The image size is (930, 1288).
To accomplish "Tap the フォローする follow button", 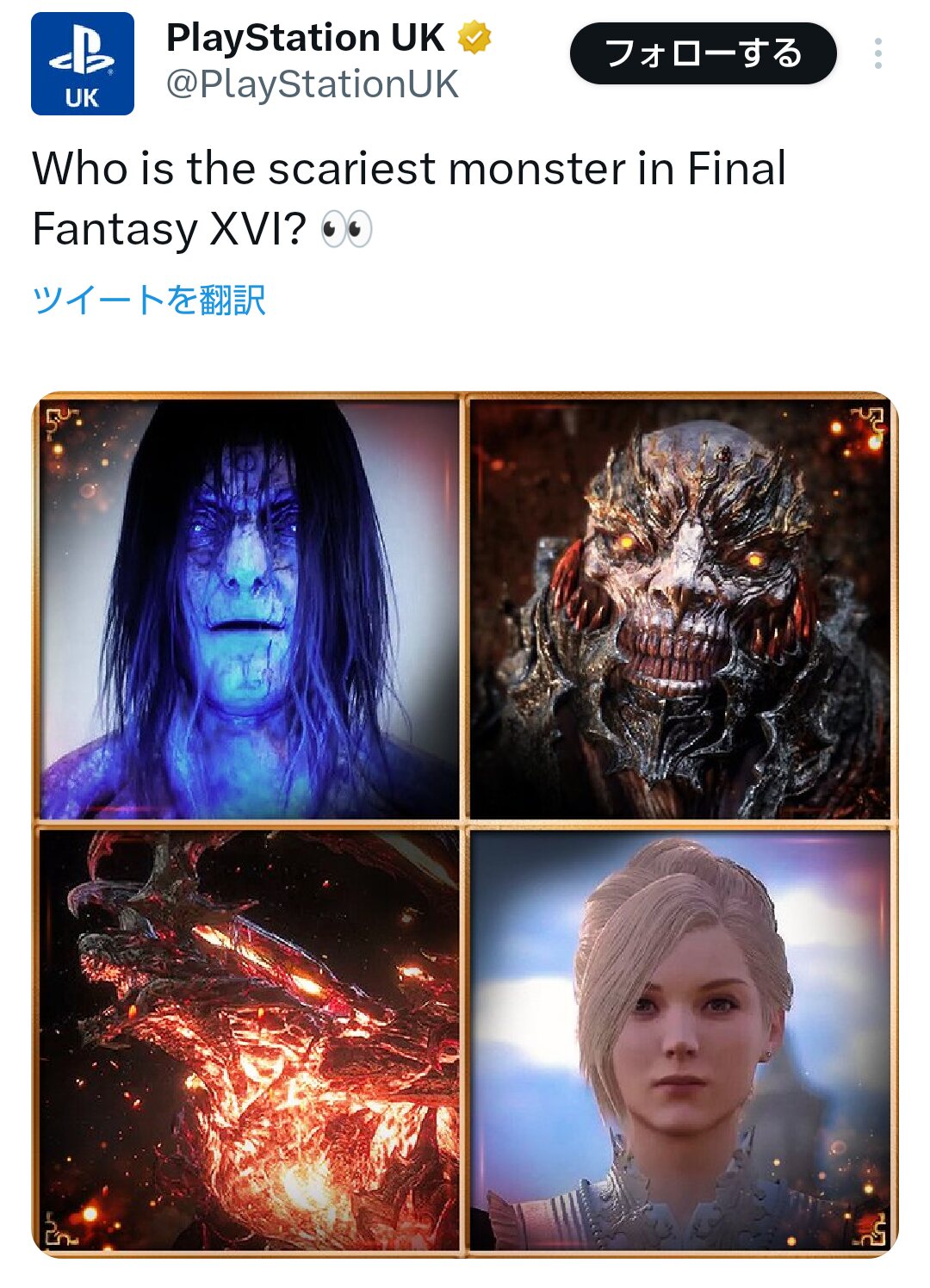I will click(703, 53).
